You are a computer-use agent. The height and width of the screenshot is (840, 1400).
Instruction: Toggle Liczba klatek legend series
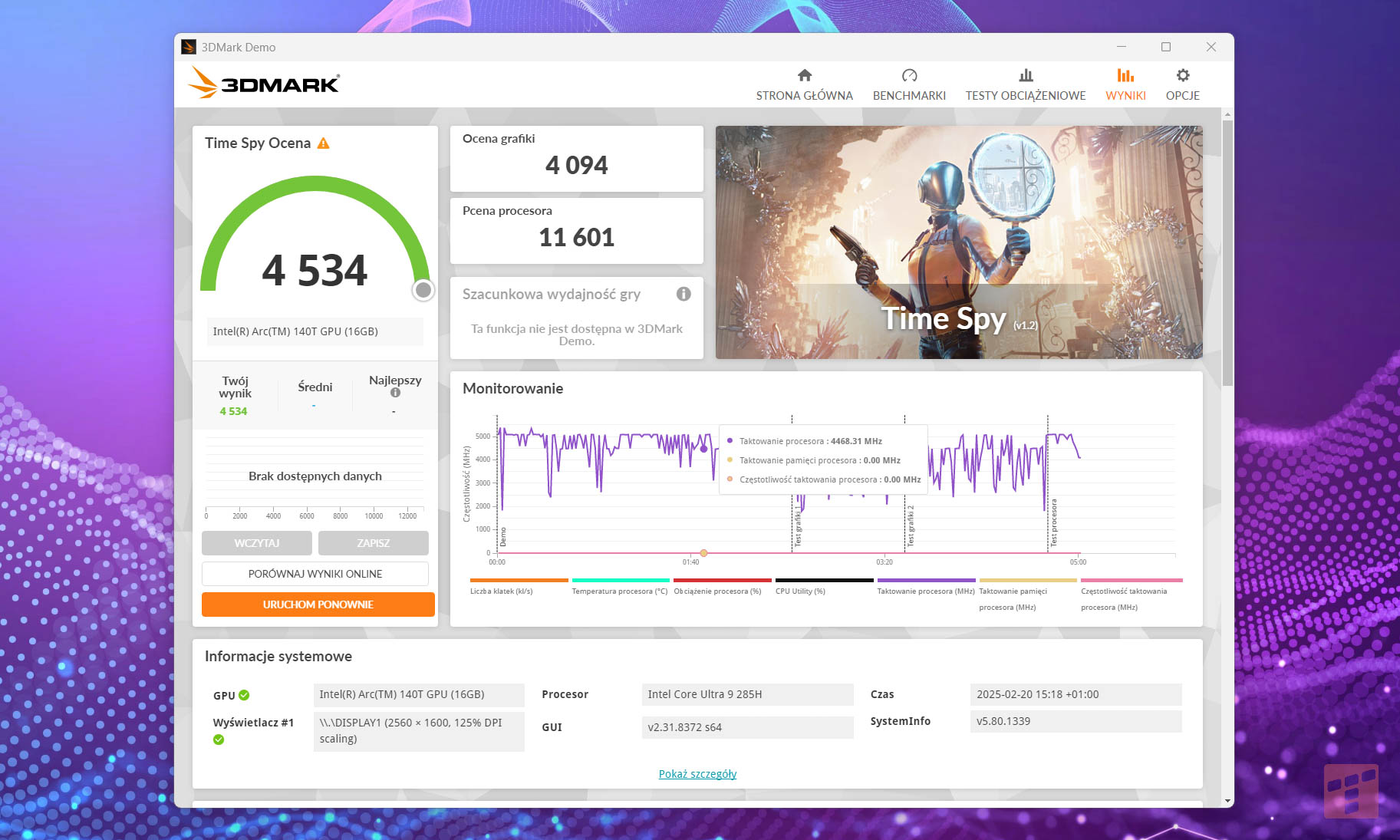pyautogui.click(x=519, y=586)
